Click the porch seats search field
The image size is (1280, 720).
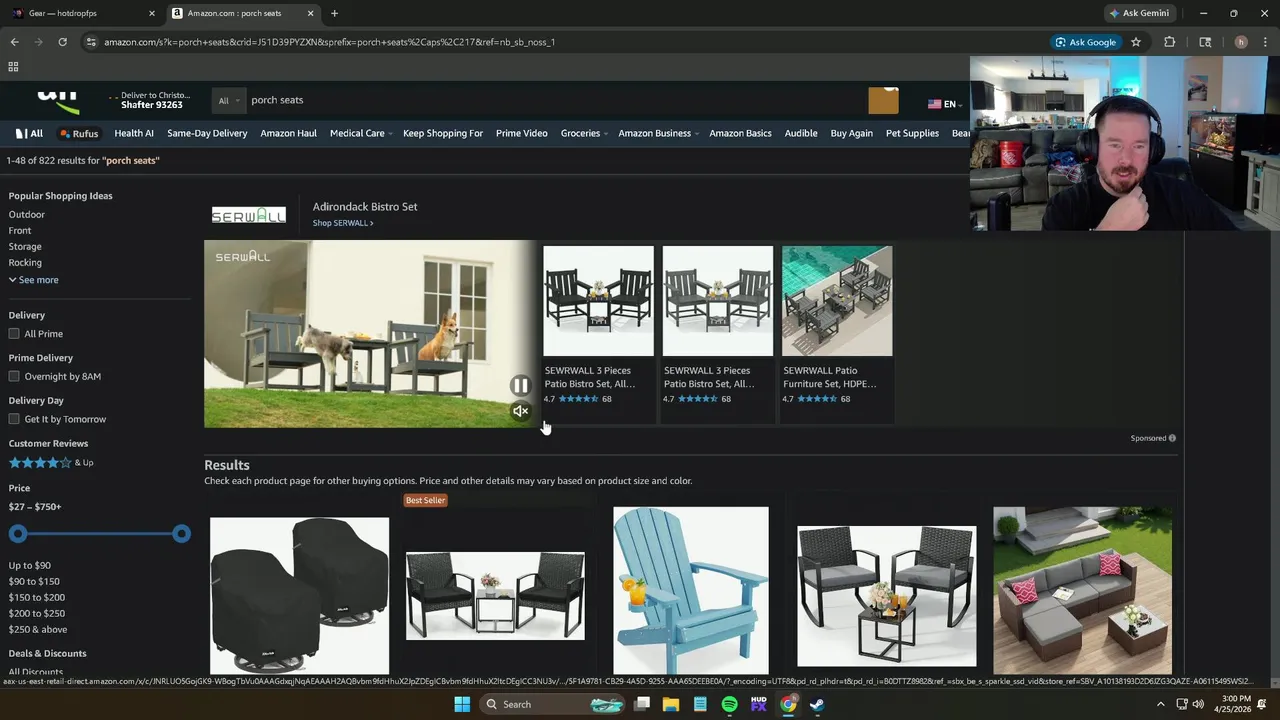pos(555,100)
